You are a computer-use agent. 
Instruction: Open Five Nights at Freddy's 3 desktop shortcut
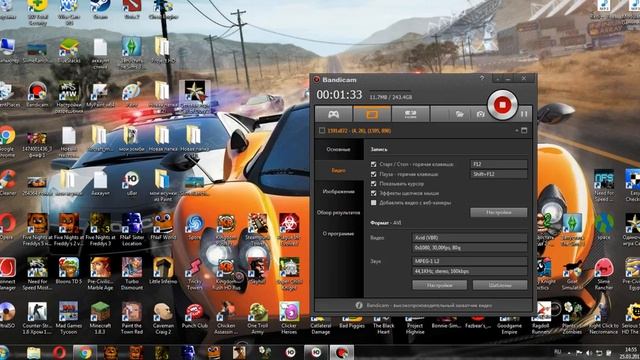coord(100,229)
